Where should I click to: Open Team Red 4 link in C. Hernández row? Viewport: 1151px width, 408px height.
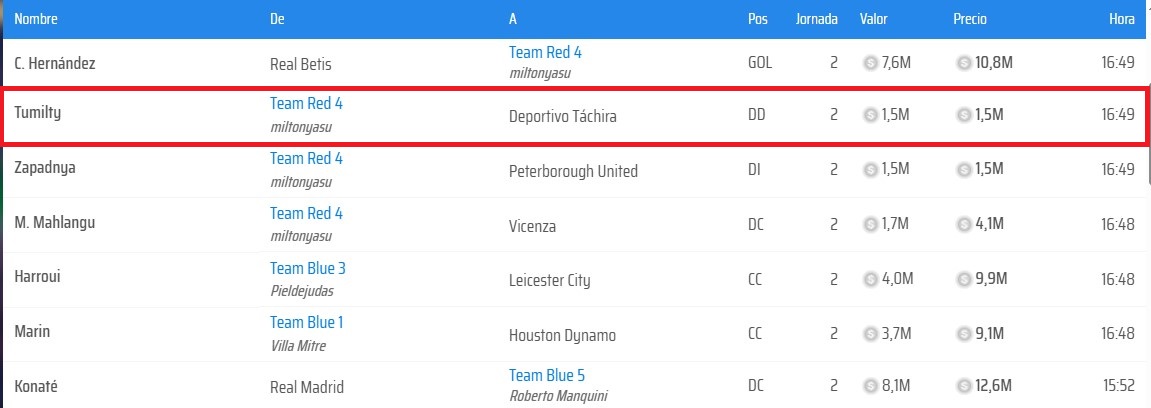(545, 53)
